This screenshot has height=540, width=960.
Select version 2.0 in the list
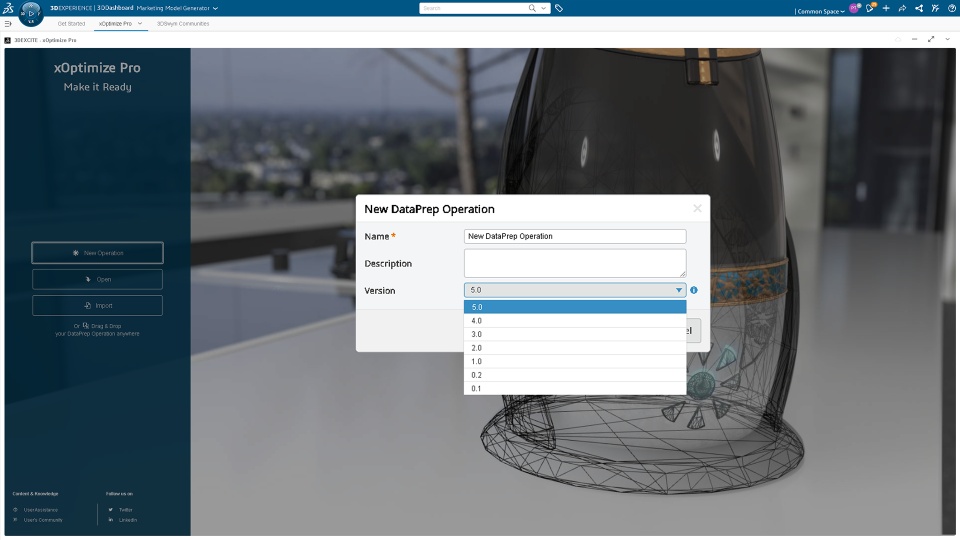575,348
